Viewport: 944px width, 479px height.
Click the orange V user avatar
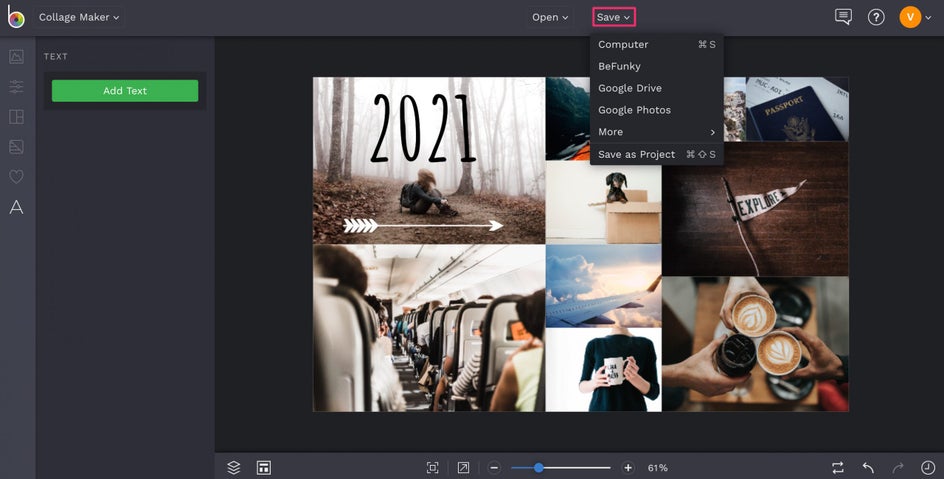(x=910, y=17)
